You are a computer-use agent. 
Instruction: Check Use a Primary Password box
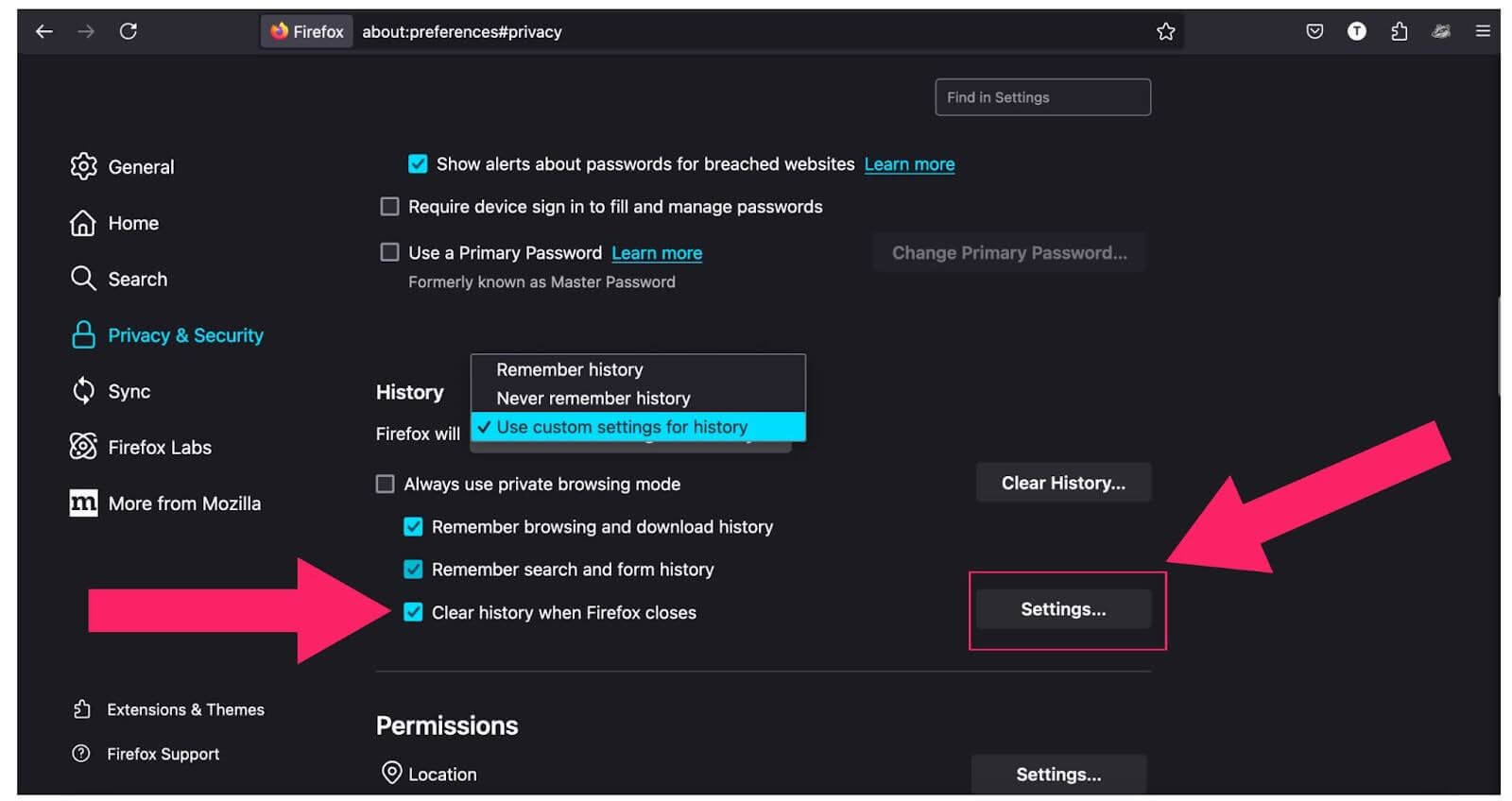pos(389,252)
